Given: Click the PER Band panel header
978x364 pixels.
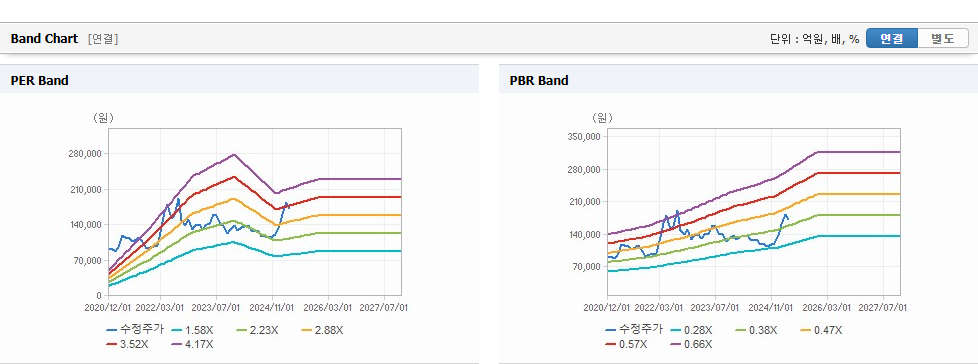Looking at the screenshot, I should point(240,80).
